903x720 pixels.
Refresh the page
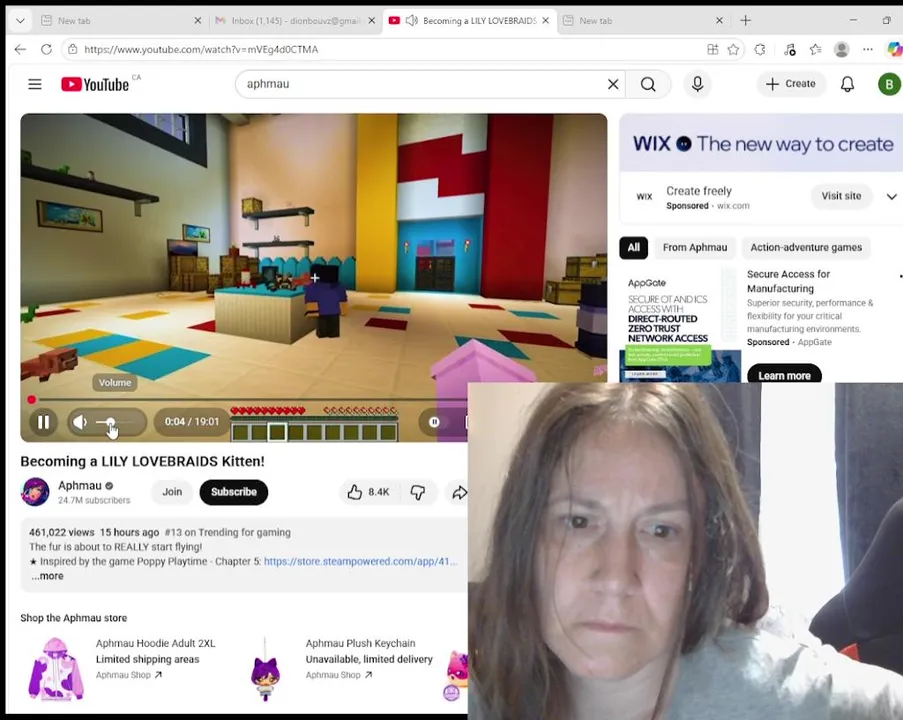pos(47,50)
